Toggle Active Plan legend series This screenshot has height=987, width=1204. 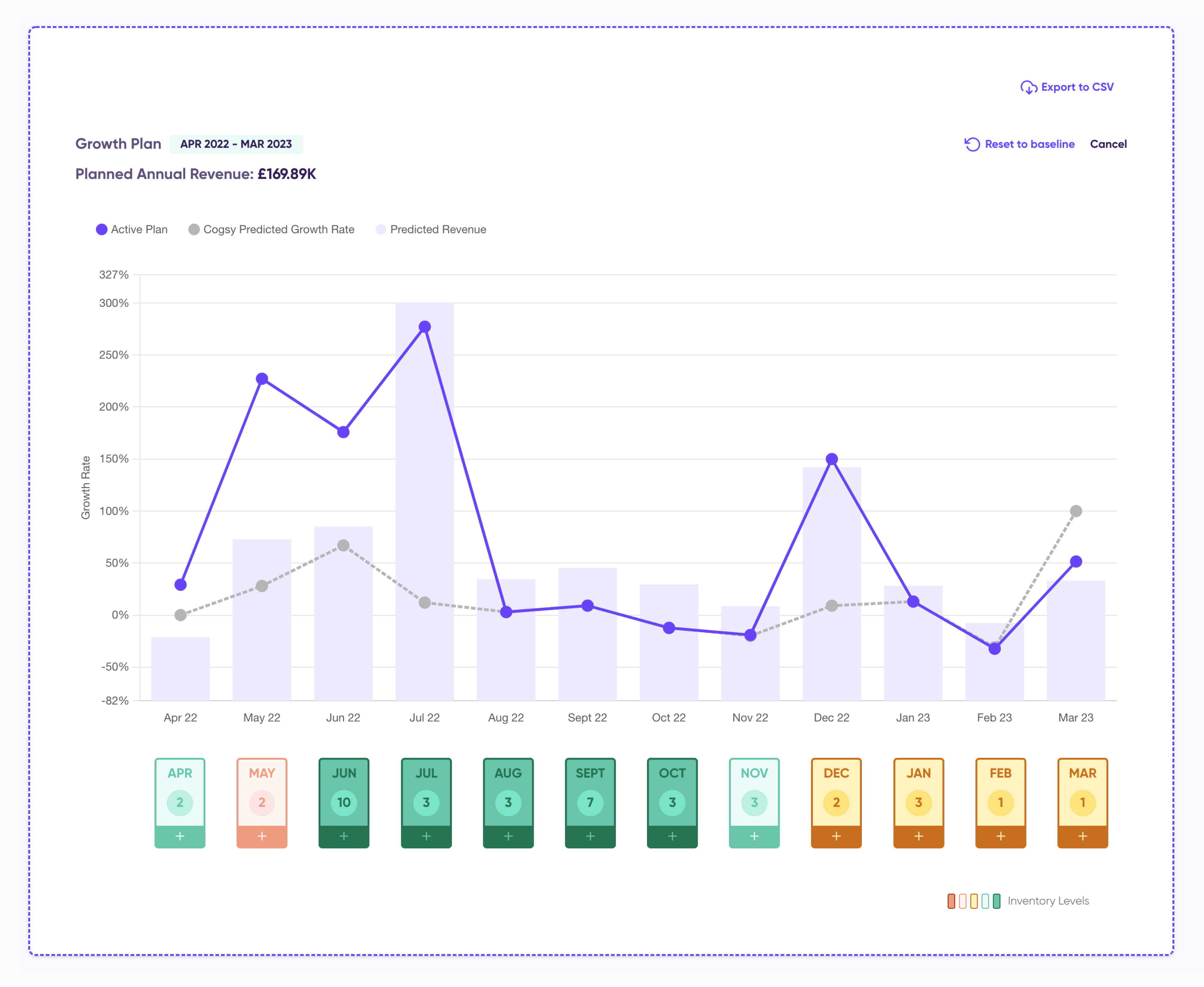click(132, 230)
